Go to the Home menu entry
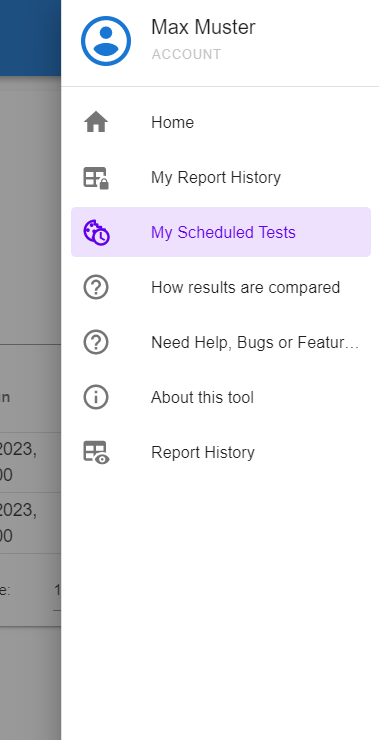This screenshot has height=740, width=379. (221, 122)
